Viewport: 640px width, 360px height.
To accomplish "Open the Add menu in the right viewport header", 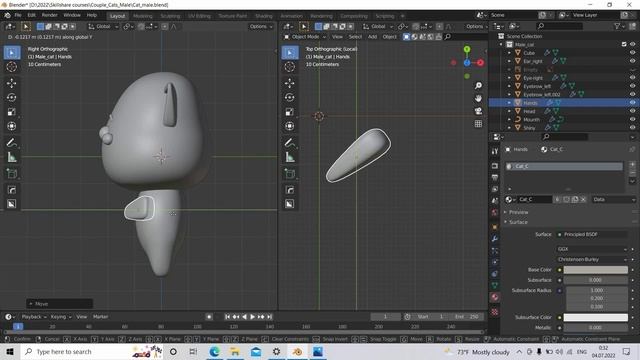I will point(372,37).
